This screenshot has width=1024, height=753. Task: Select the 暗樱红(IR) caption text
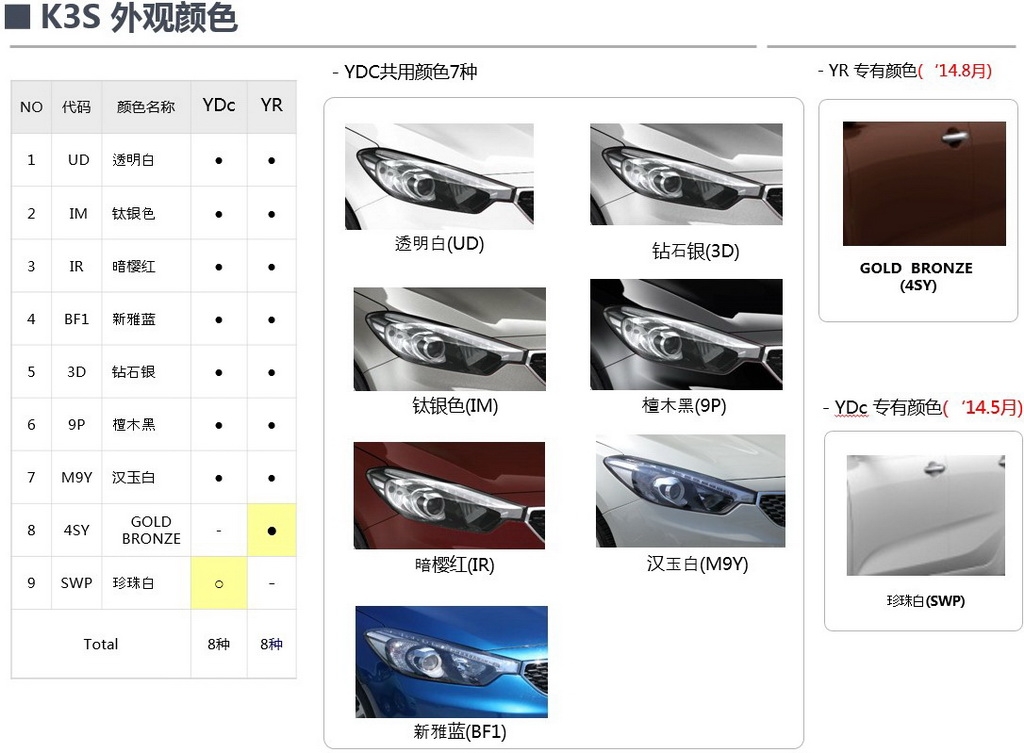click(x=455, y=565)
